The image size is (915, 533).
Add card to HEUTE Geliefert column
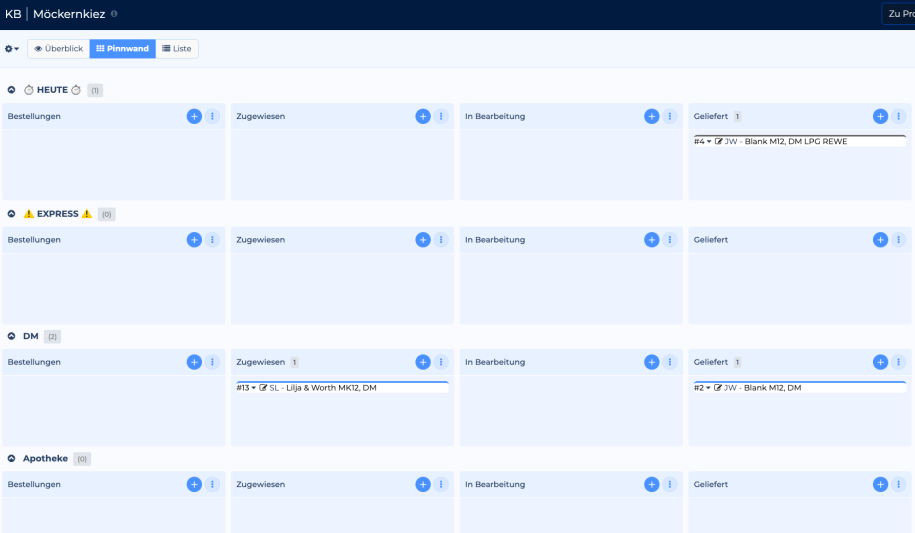881,116
